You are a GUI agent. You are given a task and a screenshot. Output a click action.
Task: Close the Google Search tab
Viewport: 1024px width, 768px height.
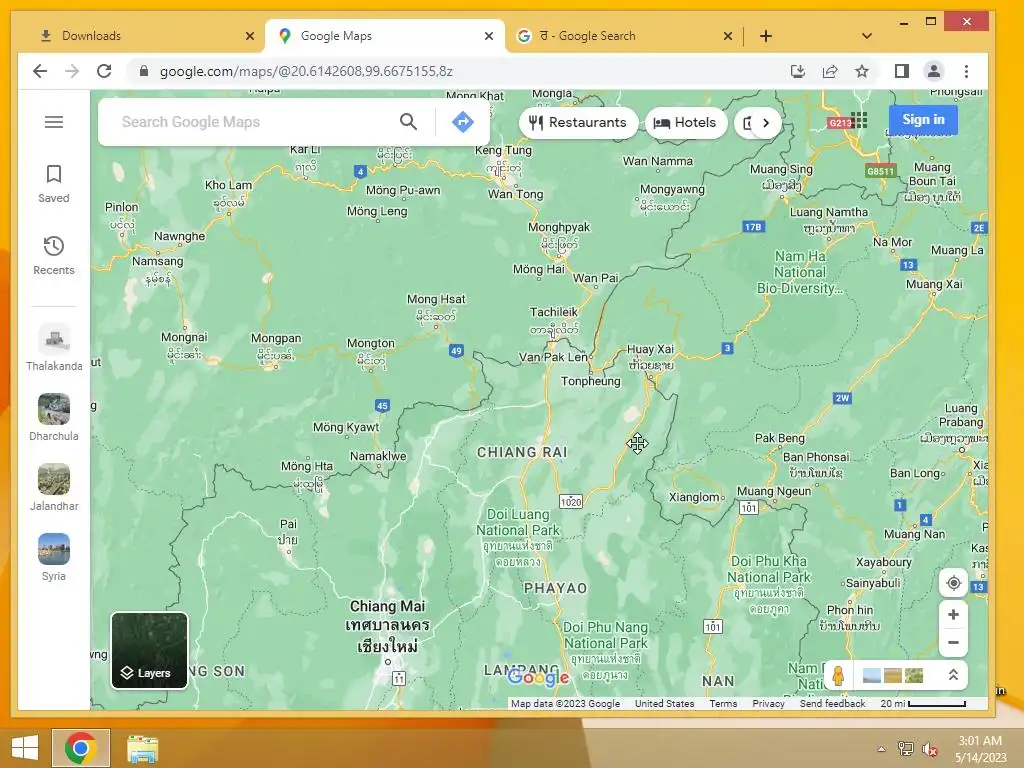[728, 36]
